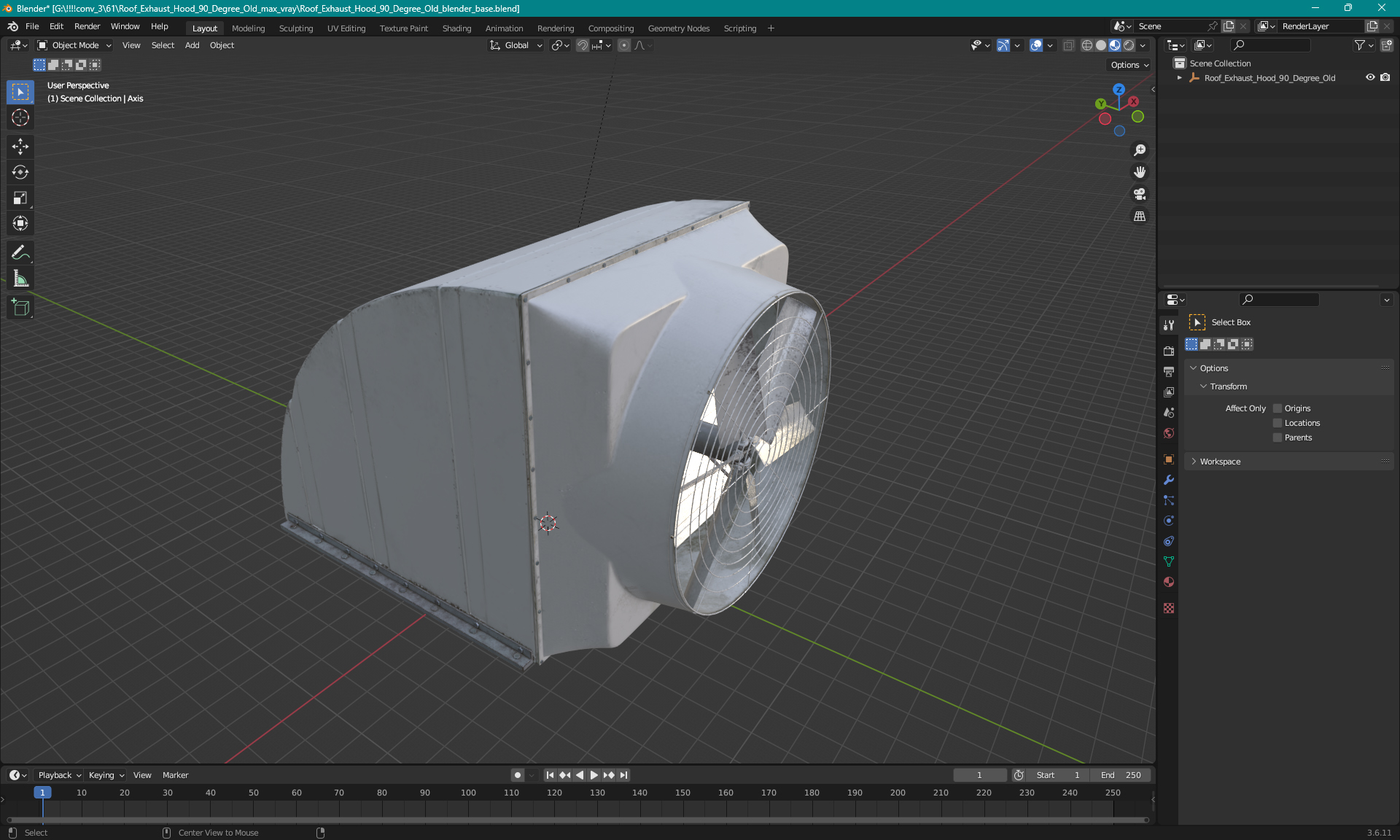Open the Keying dropdown
The width and height of the screenshot is (1400, 840).
106,775
